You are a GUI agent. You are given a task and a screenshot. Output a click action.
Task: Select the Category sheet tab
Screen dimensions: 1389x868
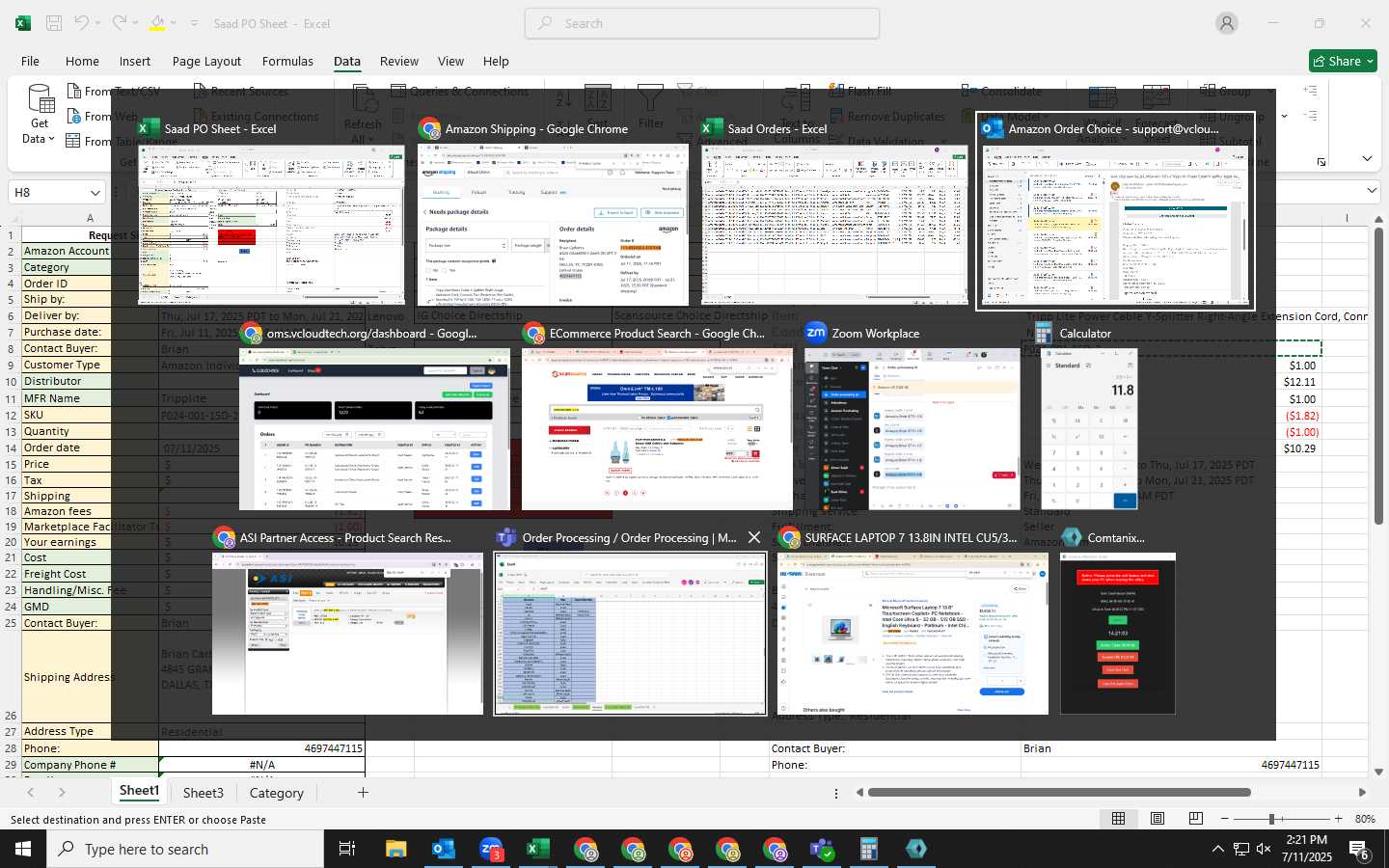pyautogui.click(x=277, y=793)
